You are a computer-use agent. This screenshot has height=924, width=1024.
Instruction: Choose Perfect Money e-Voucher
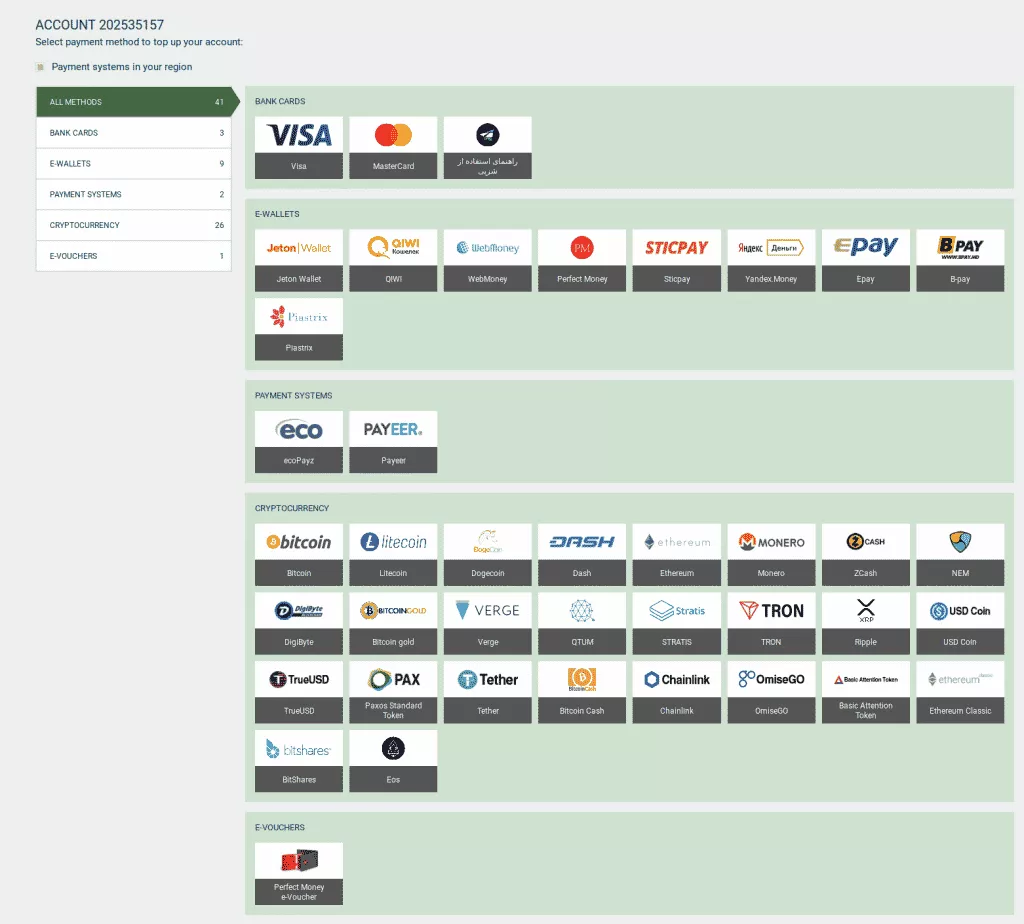click(299, 873)
